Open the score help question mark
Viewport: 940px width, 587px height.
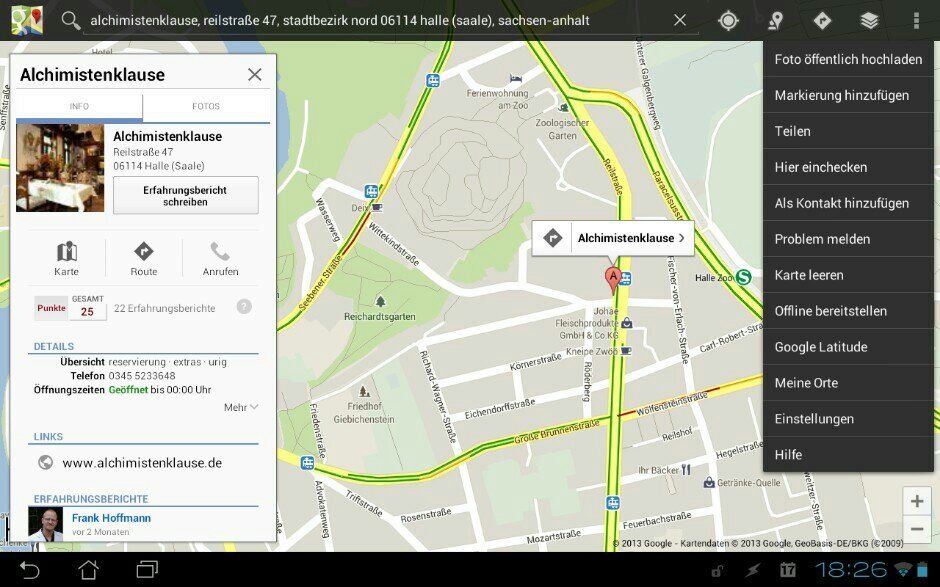244,307
